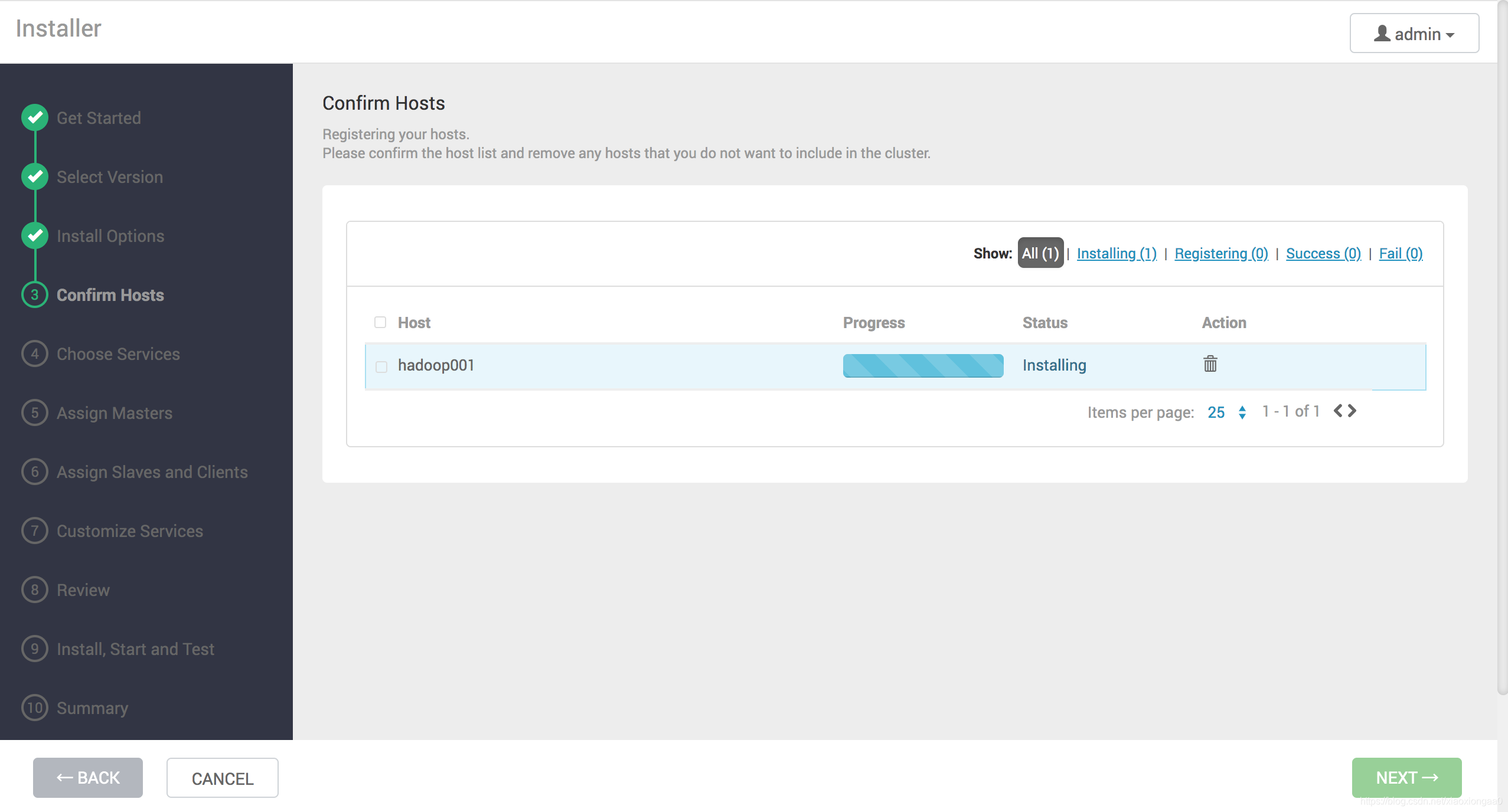Click the trash icon for hadoop001
The height and width of the screenshot is (812, 1508).
(x=1210, y=364)
